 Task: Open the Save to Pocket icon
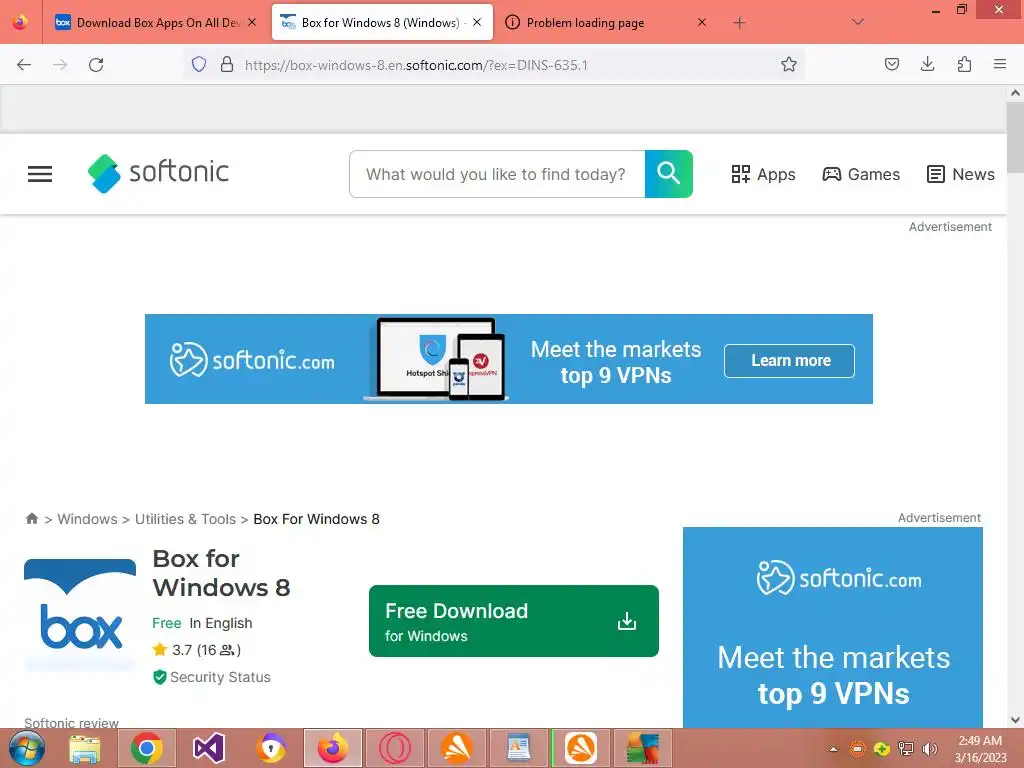pos(892,65)
